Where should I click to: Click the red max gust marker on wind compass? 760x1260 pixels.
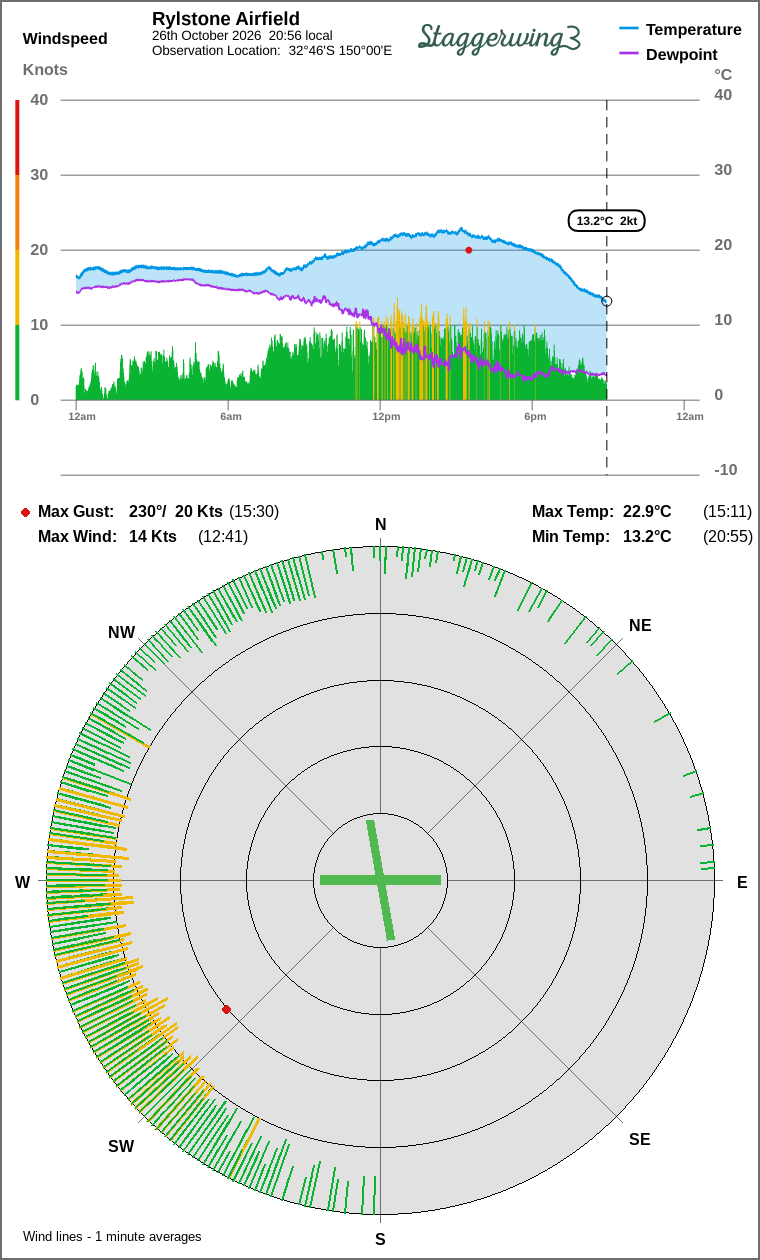click(226, 1009)
